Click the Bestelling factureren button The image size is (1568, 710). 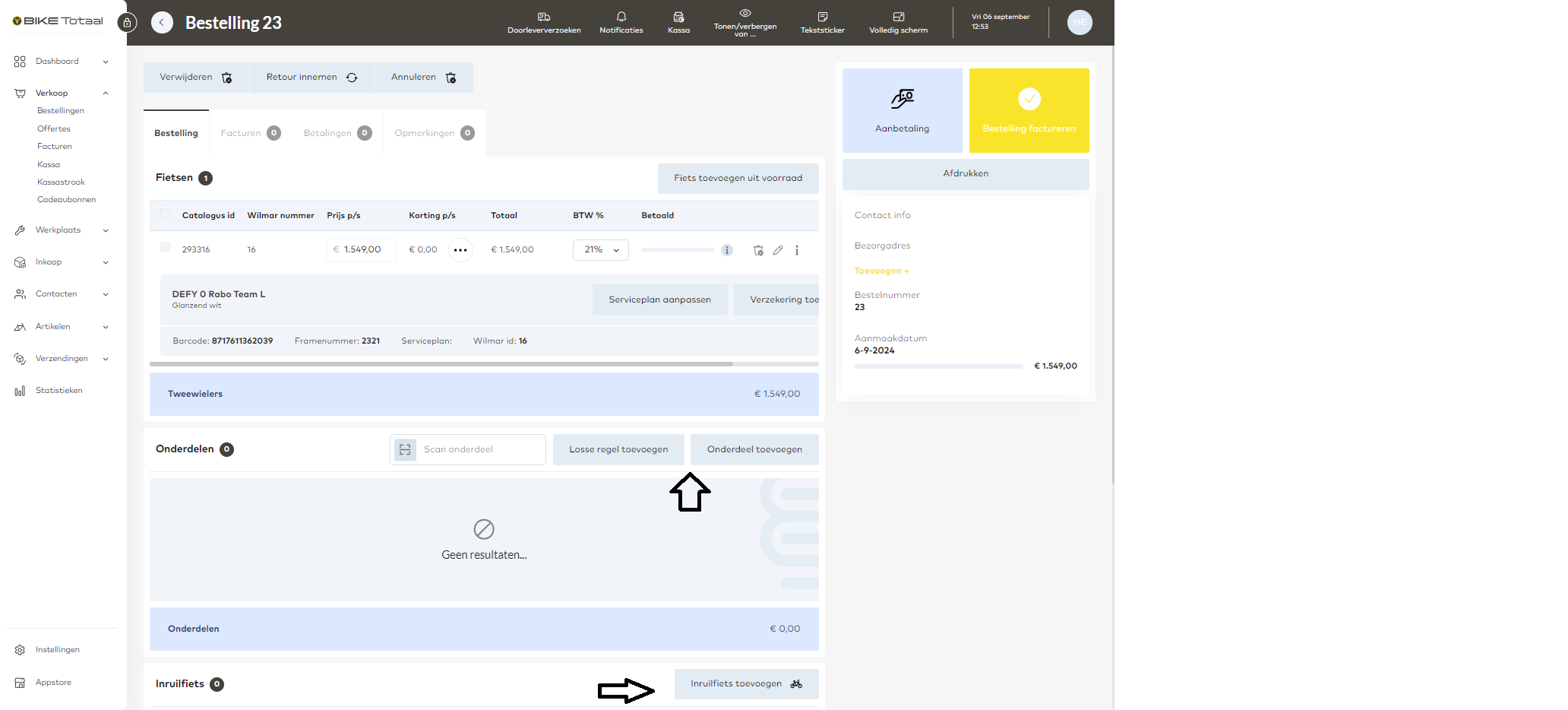point(1029,111)
